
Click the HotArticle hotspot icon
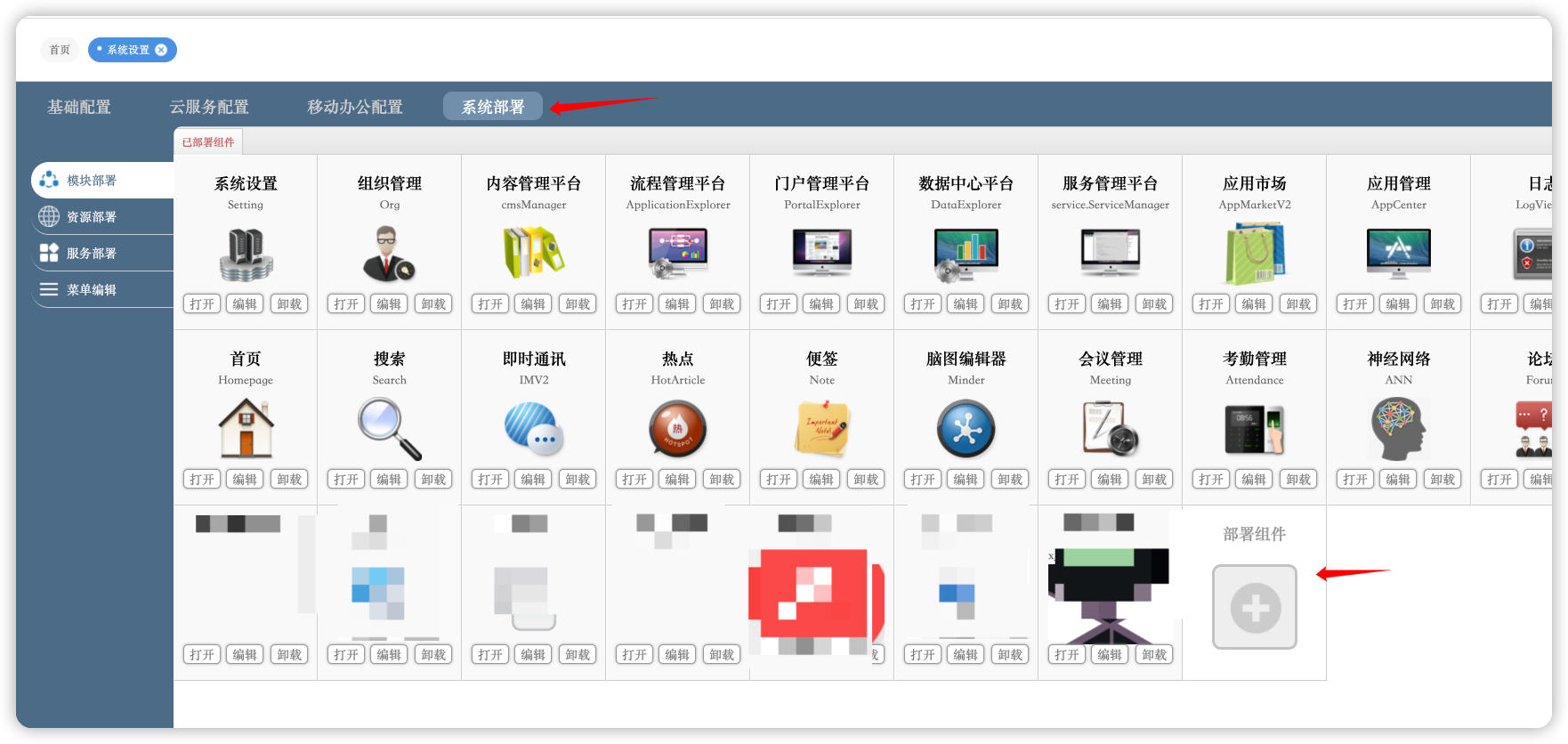click(677, 428)
